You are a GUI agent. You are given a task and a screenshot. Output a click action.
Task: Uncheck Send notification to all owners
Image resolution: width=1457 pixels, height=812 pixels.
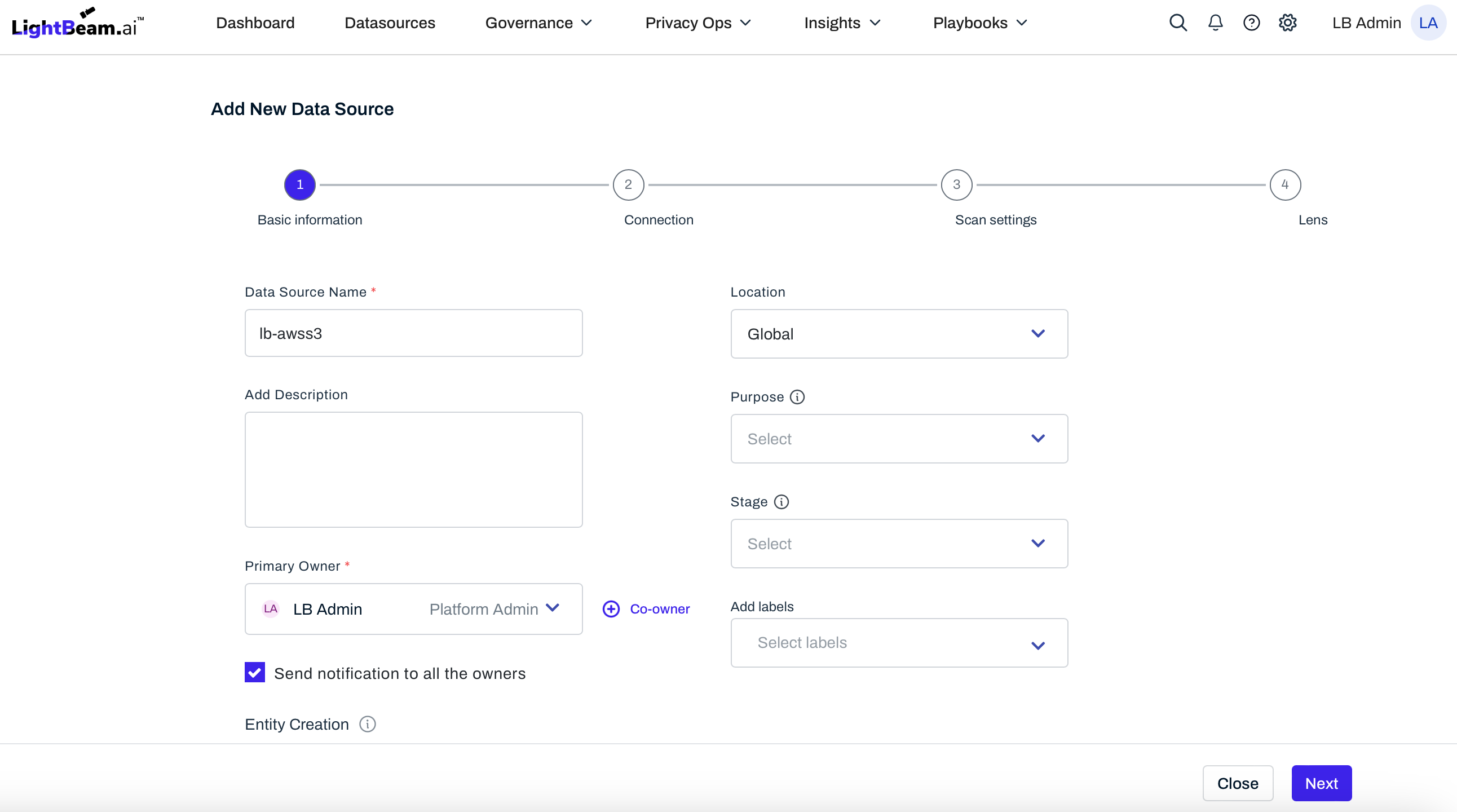pyautogui.click(x=254, y=672)
